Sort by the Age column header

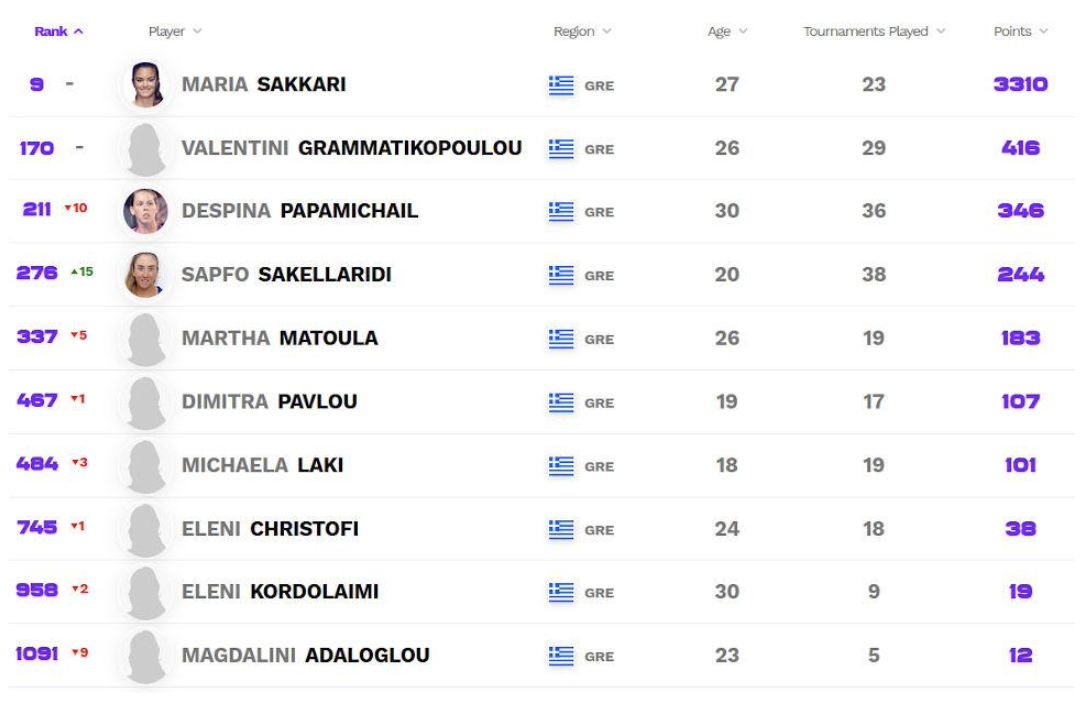tap(727, 31)
